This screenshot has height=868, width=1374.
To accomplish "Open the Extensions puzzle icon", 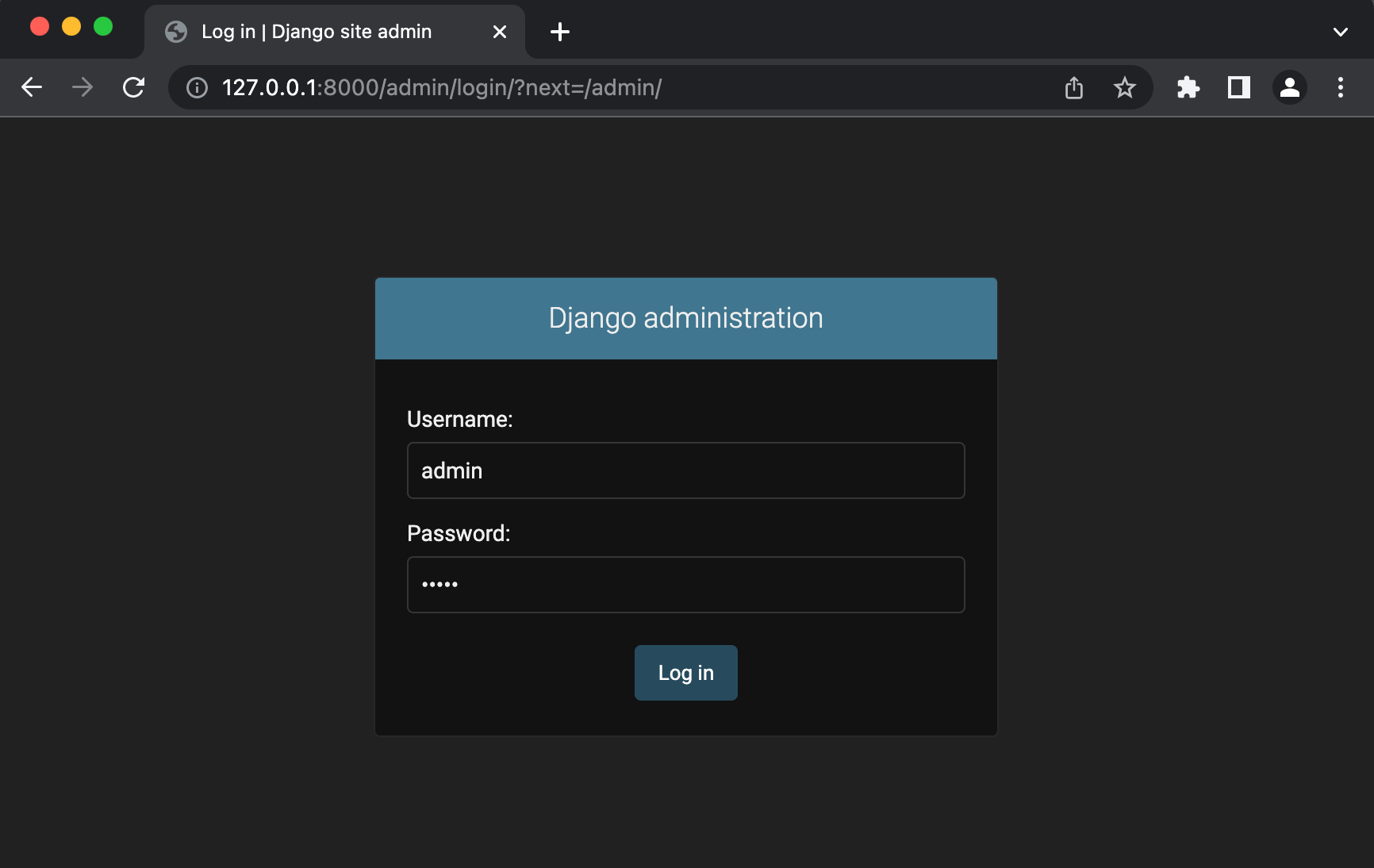I will [1188, 87].
